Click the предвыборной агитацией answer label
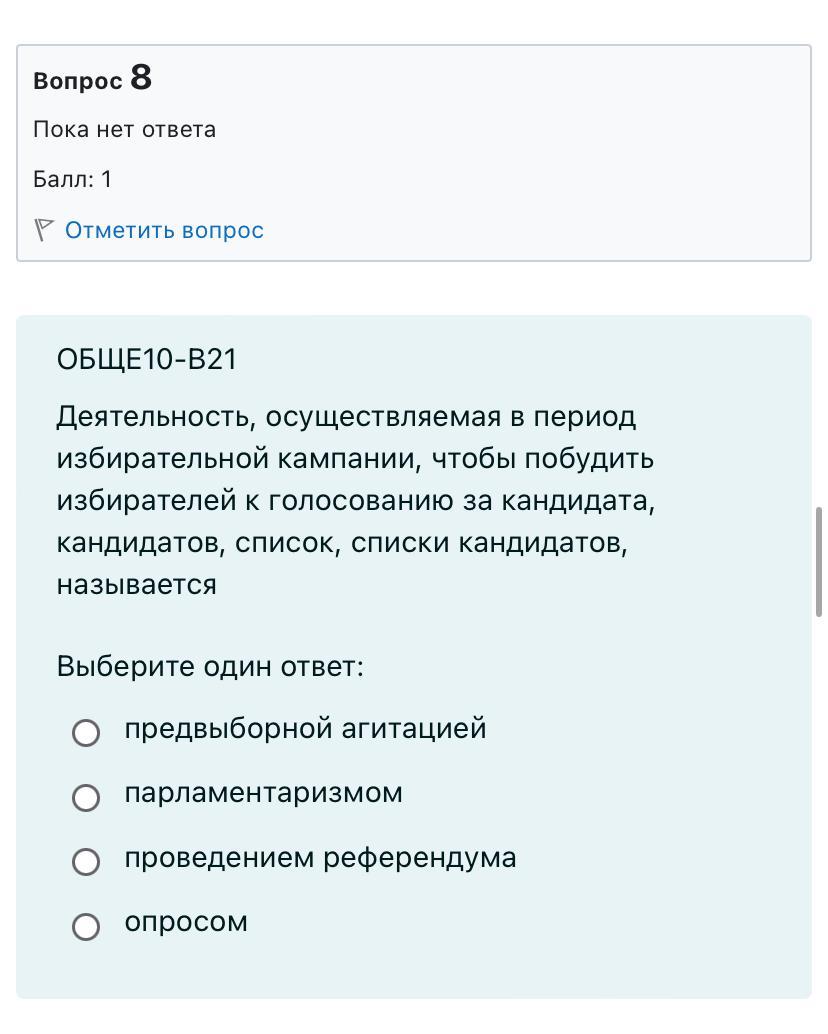828x1034 pixels. click(305, 729)
